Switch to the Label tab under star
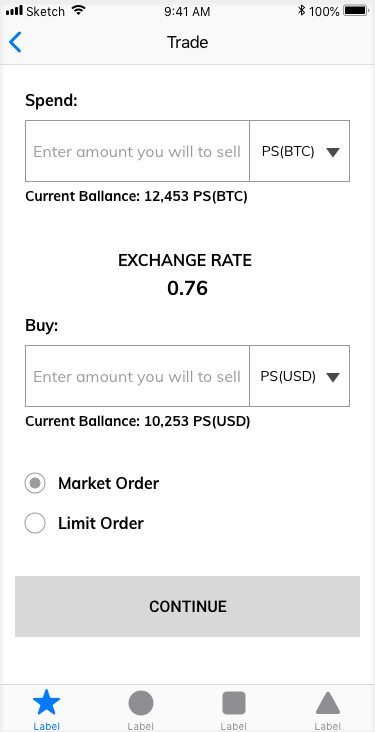 point(46,726)
